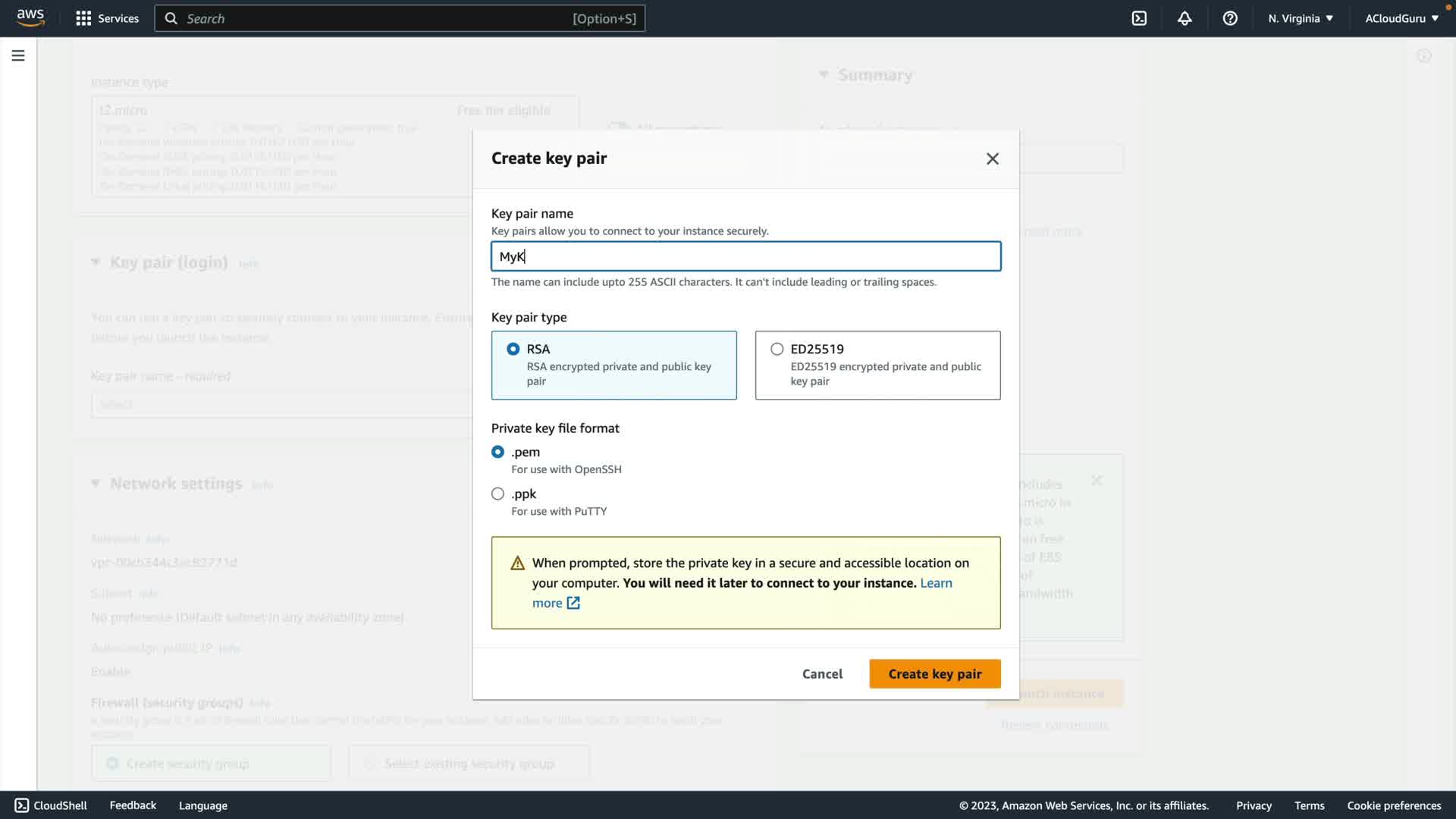Viewport: 1456px width, 819px height.
Task: Open the notifications bell icon
Action: (1185, 18)
